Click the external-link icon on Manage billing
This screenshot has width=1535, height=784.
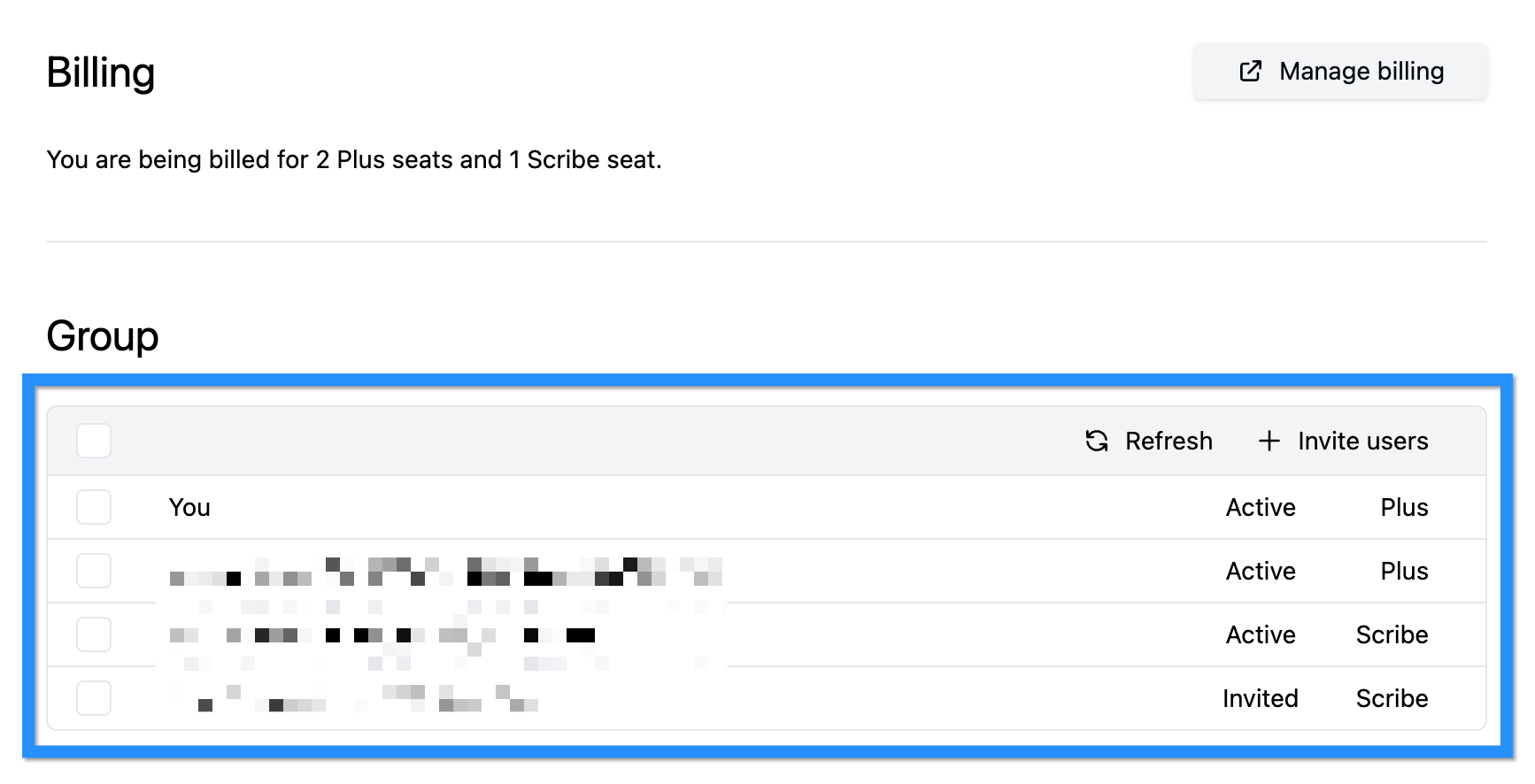(1250, 72)
